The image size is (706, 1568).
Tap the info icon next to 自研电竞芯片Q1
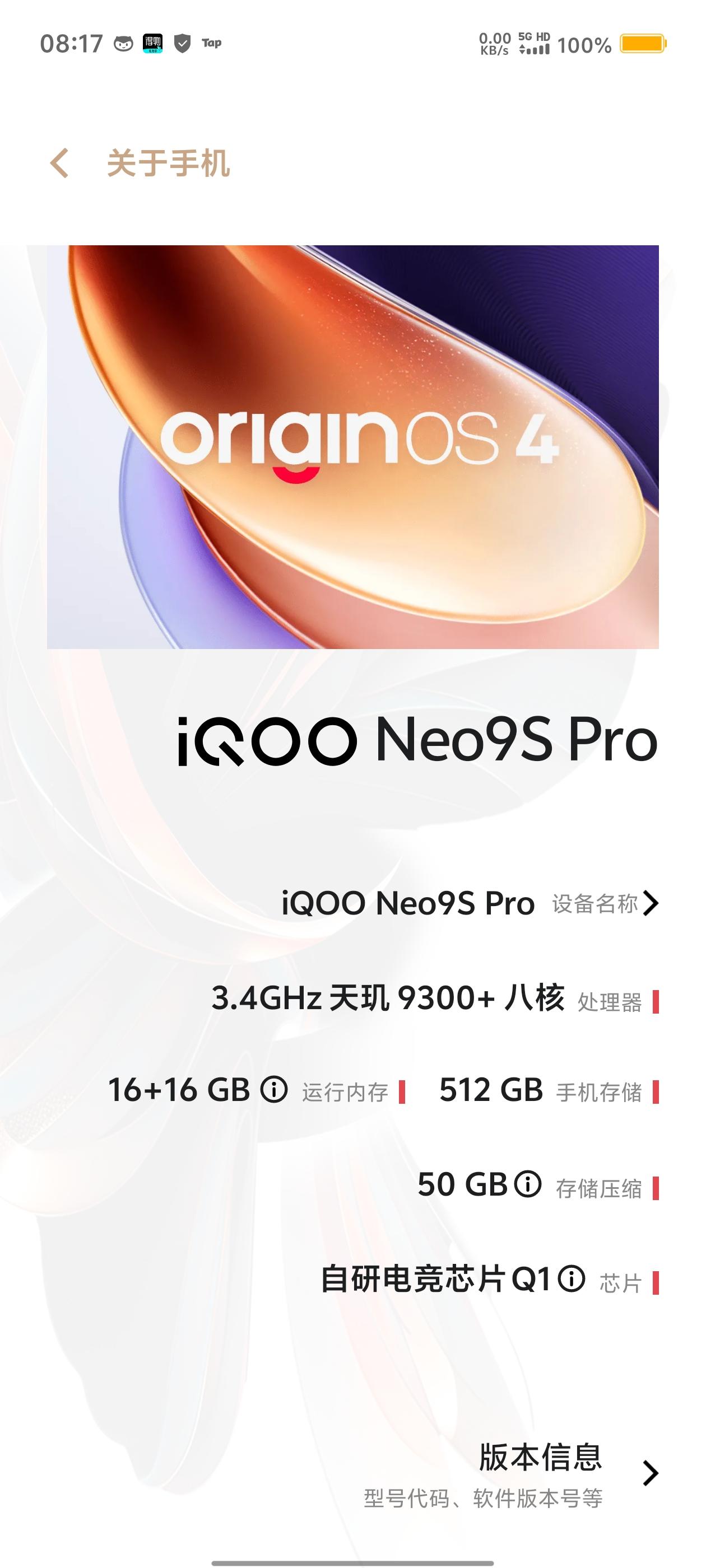pos(572,1279)
